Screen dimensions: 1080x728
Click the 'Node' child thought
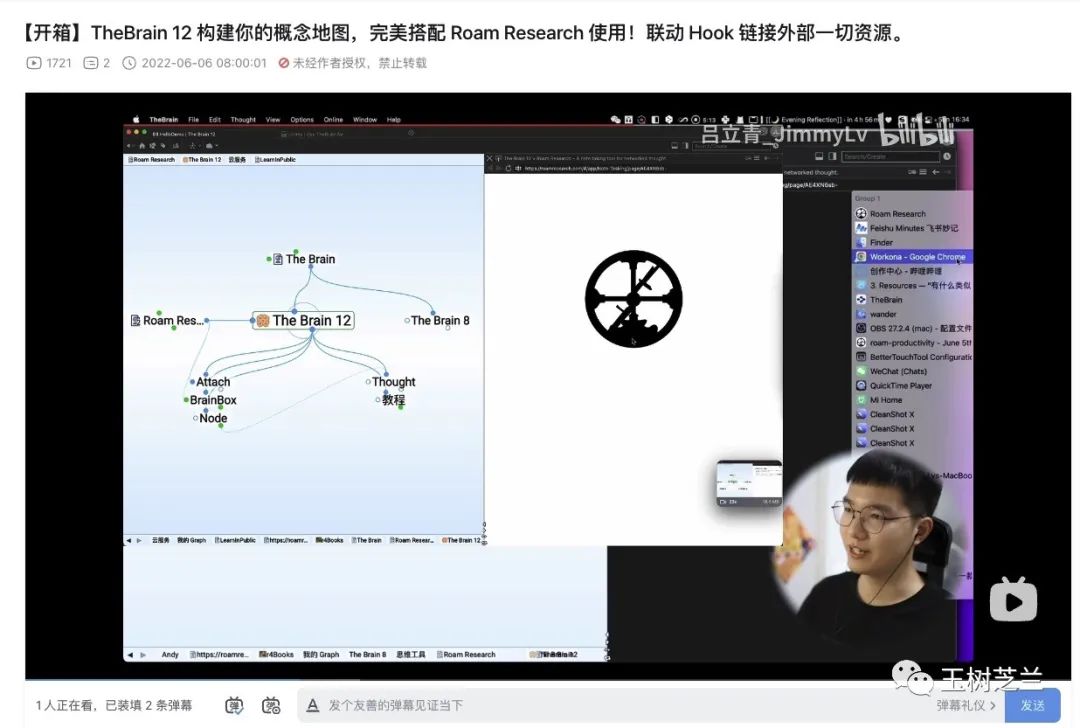[213, 418]
